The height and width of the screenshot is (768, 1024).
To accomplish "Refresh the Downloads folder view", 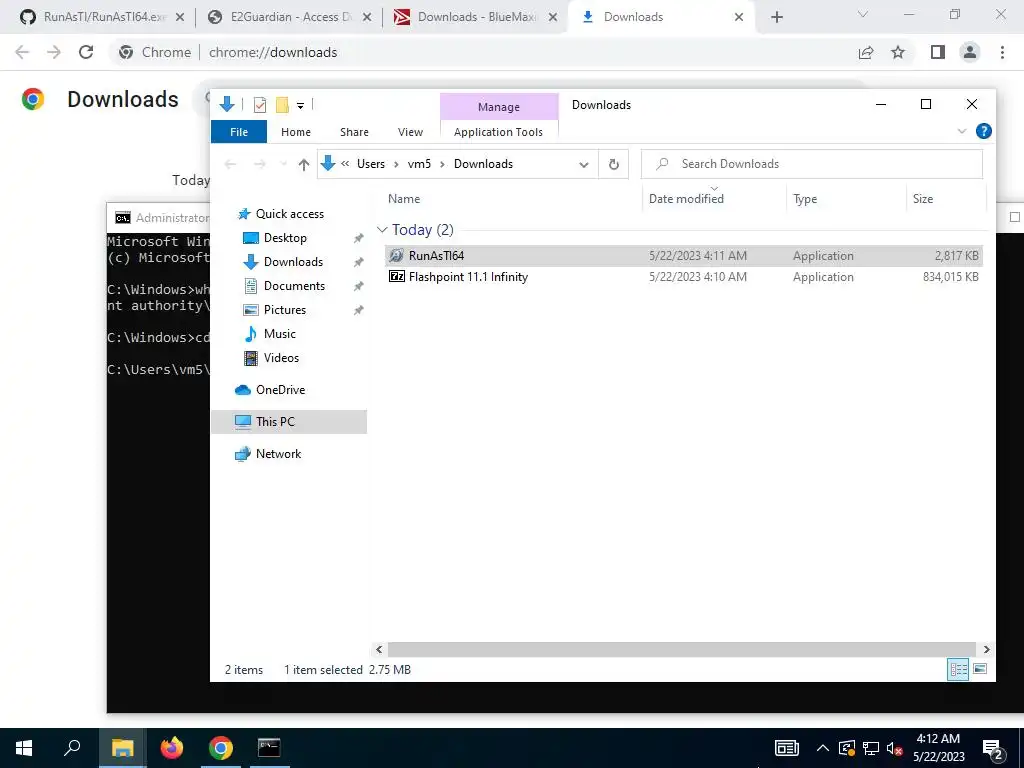I will click(x=613, y=165).
